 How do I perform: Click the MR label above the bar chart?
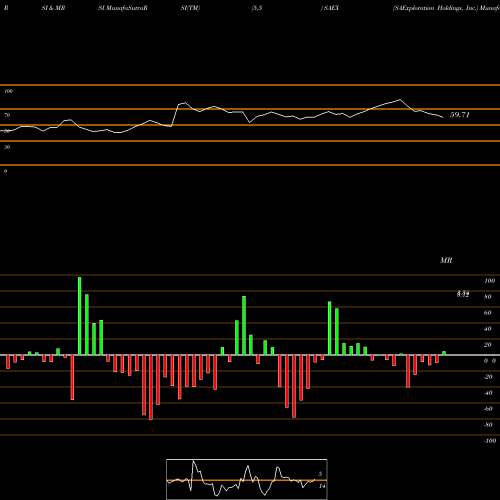pyautogui.click(x=446, y=260)
